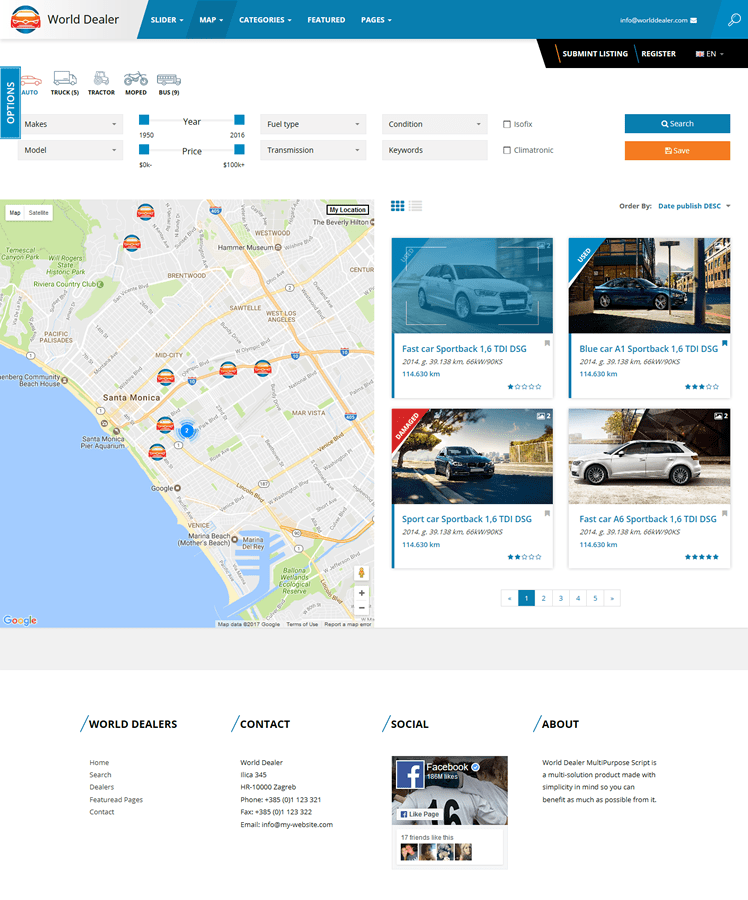Zoom out the map with minus button
The width and height of the screenshot is (748, 900).
(x=362, y=608)
